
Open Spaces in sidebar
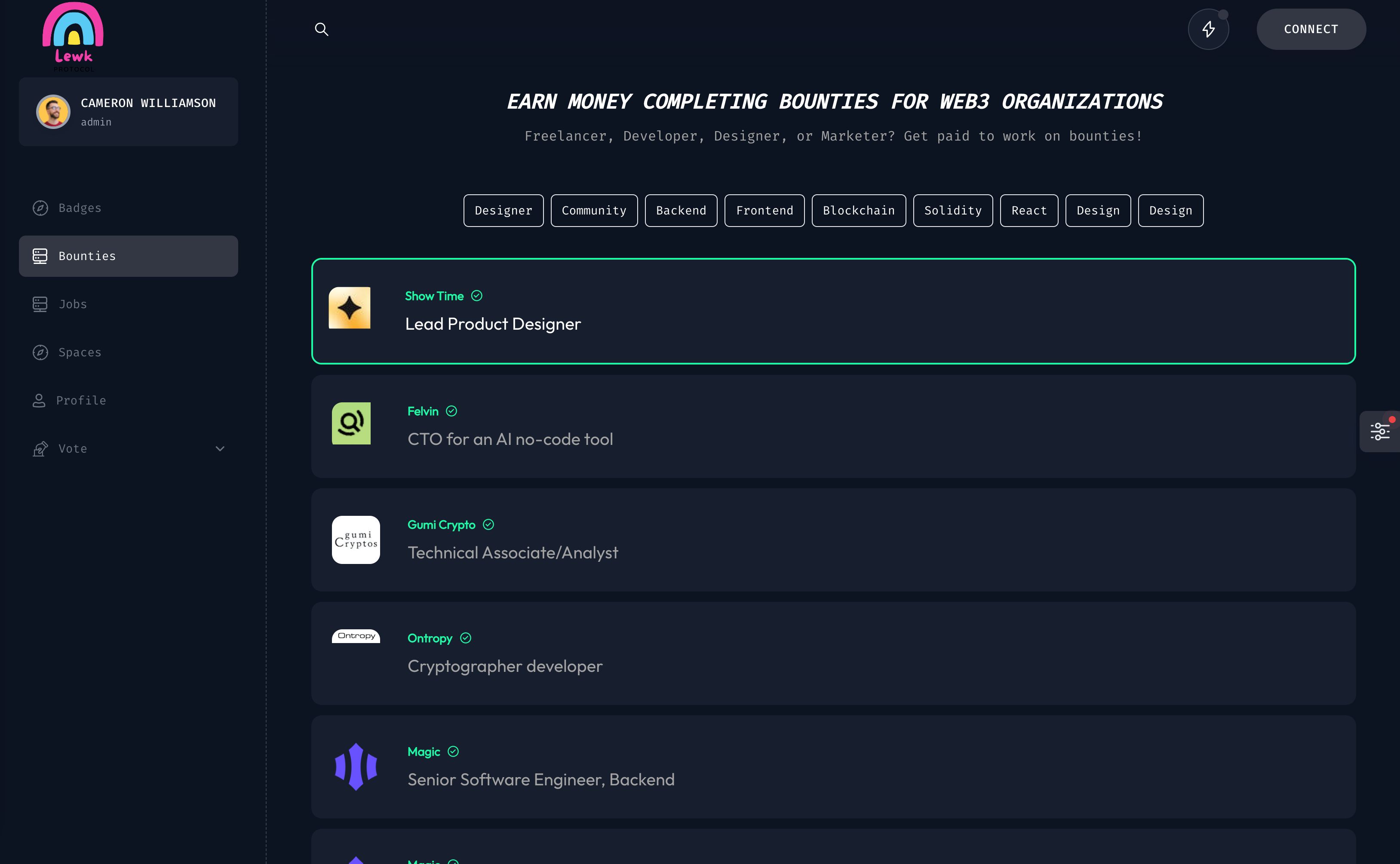[x=129, y=352]
